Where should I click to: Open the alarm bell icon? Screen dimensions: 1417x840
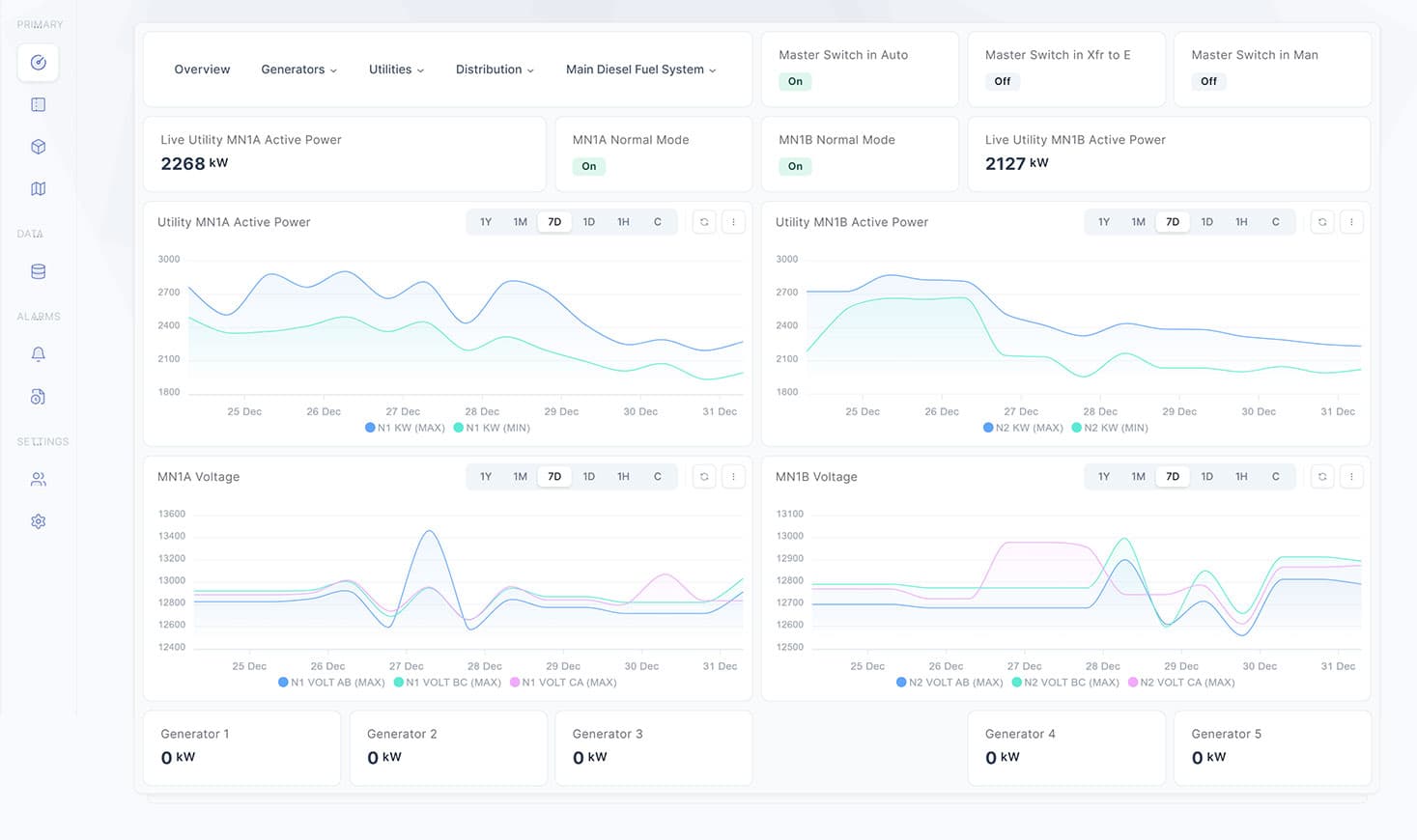(38, 354)
